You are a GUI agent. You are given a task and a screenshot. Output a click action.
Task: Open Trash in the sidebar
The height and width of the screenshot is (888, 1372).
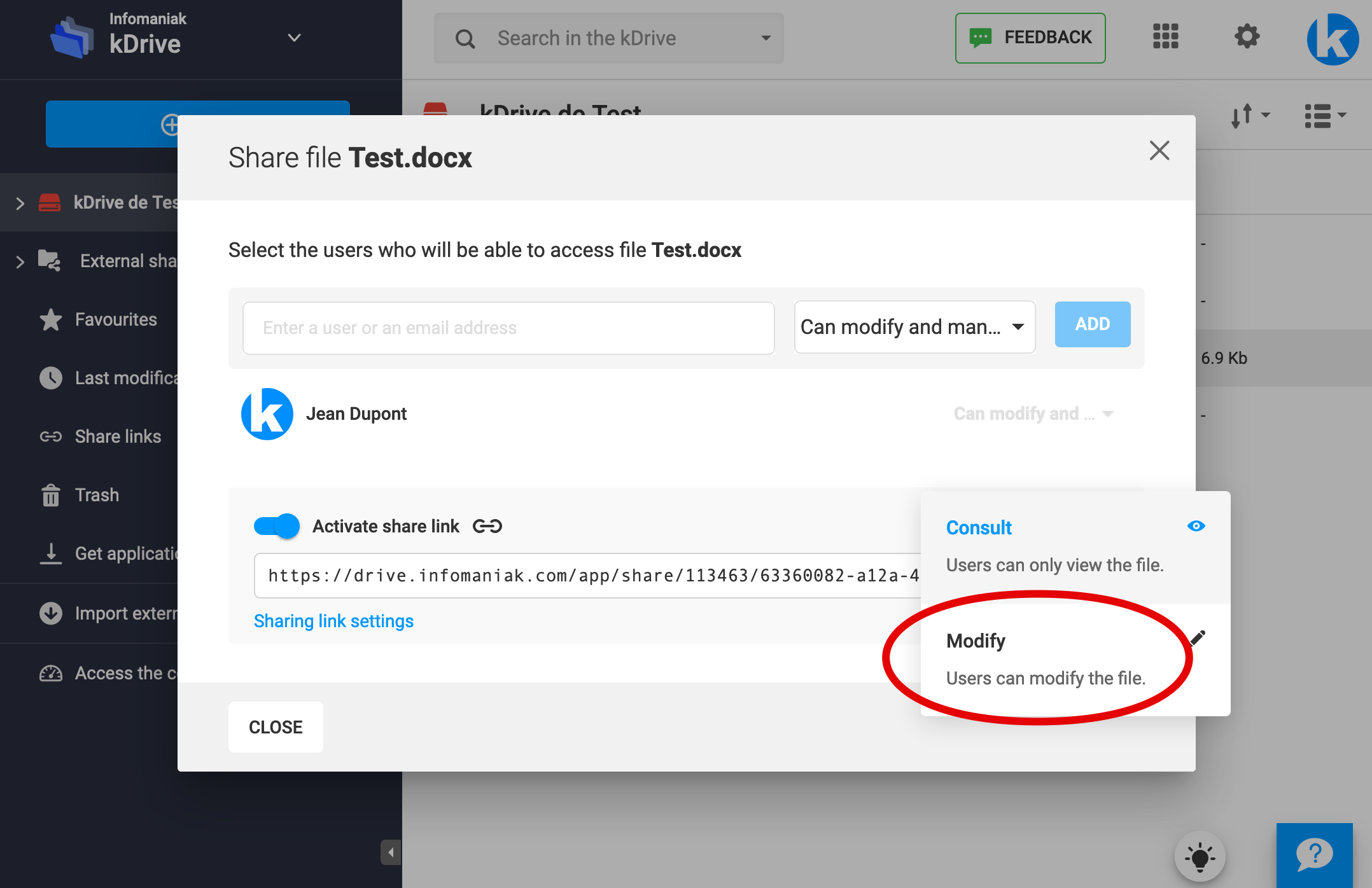97,495
